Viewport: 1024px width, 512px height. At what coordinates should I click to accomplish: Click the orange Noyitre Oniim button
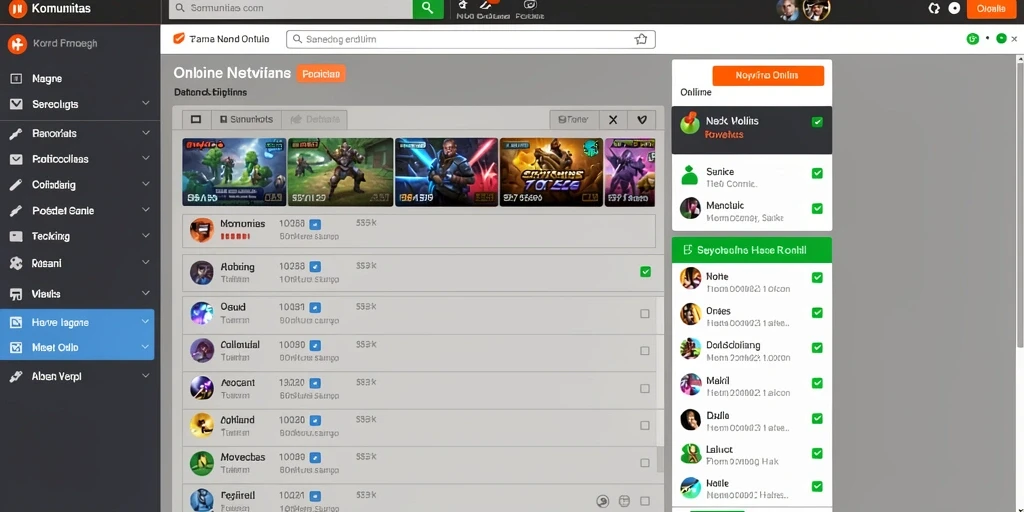click(x=768, y=75)
